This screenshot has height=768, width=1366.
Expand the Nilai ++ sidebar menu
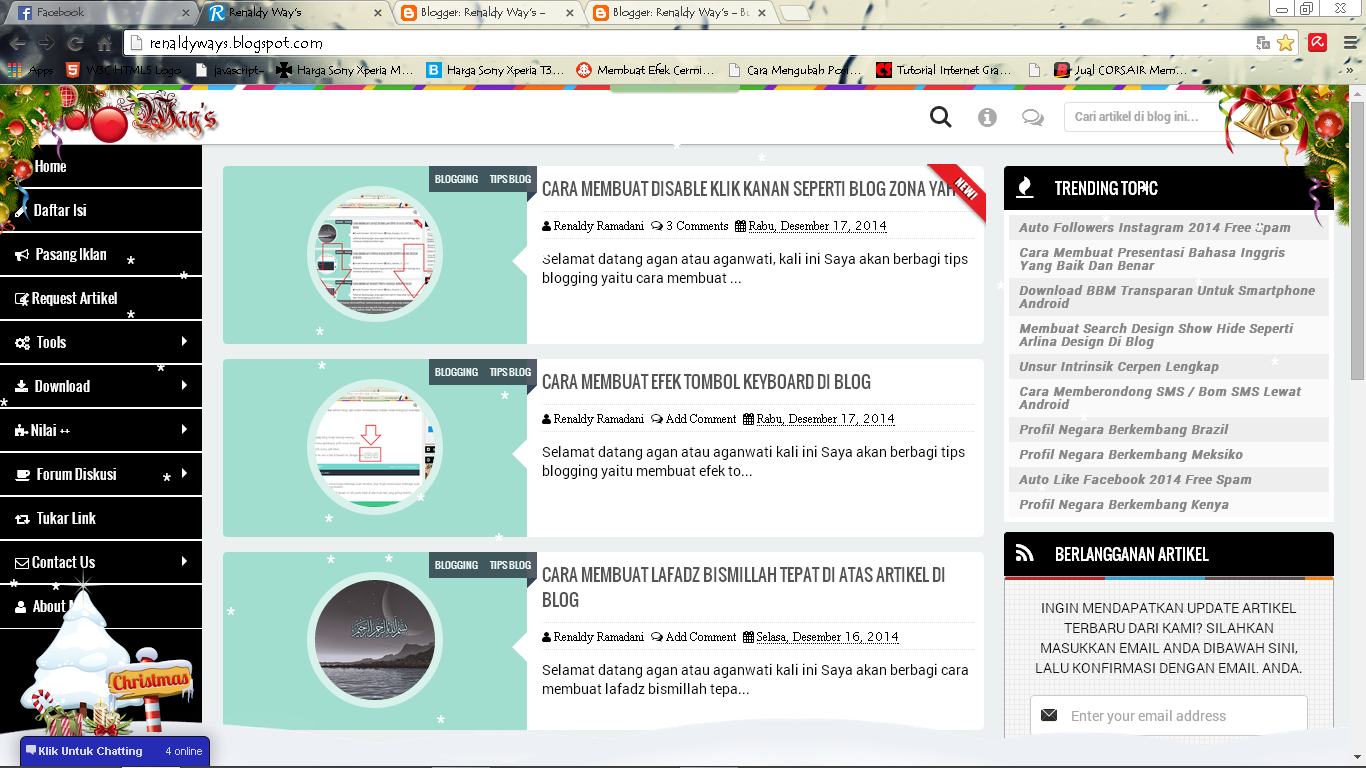click(101, 430)
